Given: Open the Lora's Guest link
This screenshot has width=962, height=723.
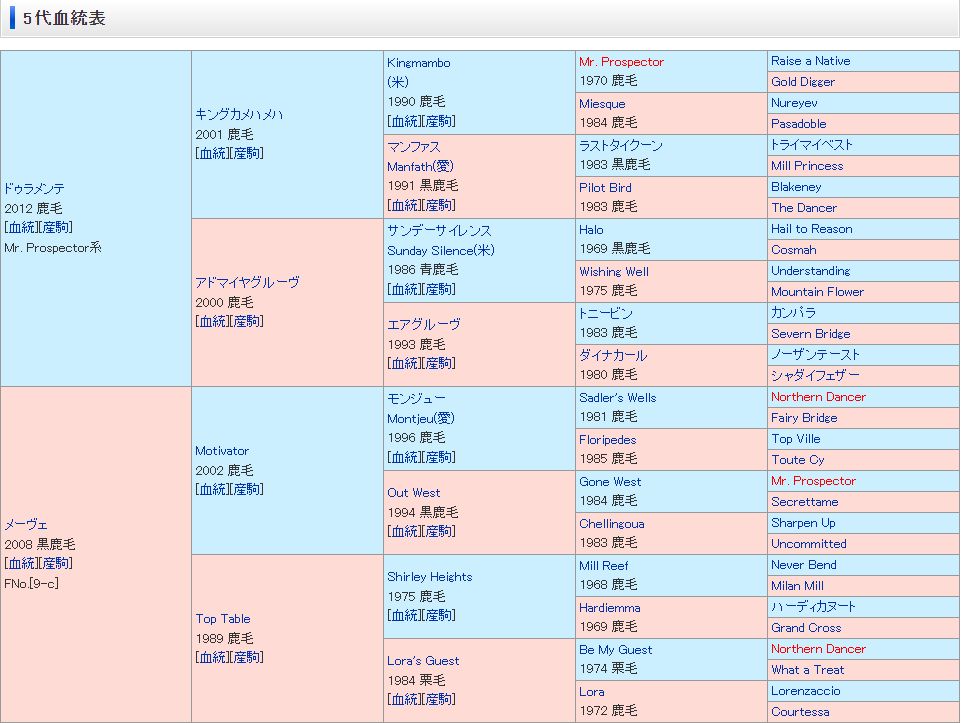Looking at the screenshot, I should (423, 661).
